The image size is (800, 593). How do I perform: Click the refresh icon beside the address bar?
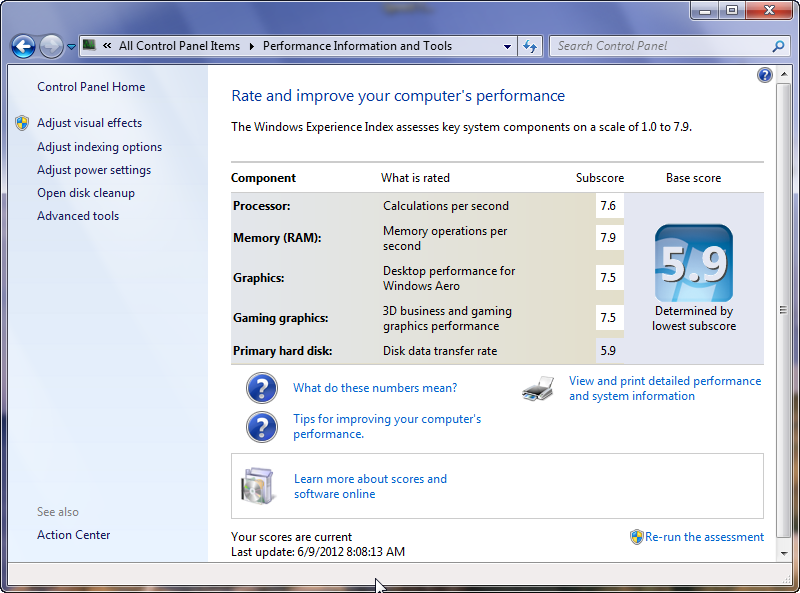tap(530, 46)
